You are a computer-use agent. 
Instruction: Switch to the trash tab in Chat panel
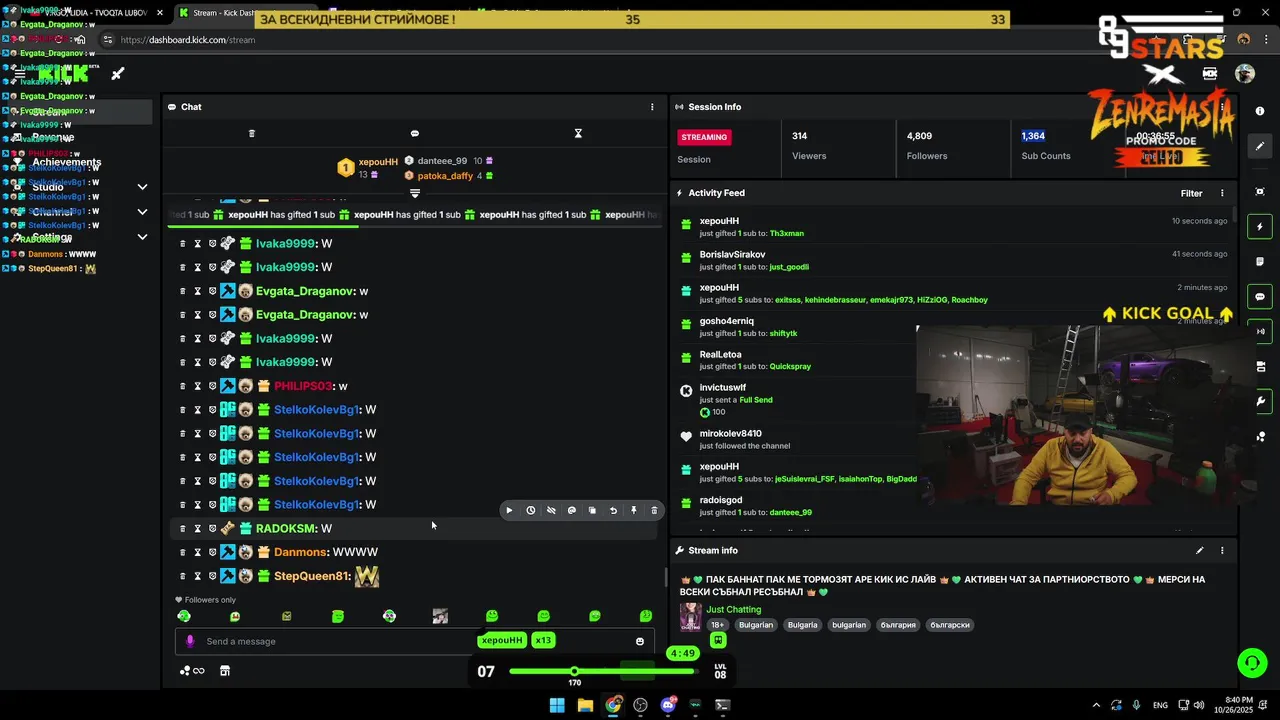[252, 133]
